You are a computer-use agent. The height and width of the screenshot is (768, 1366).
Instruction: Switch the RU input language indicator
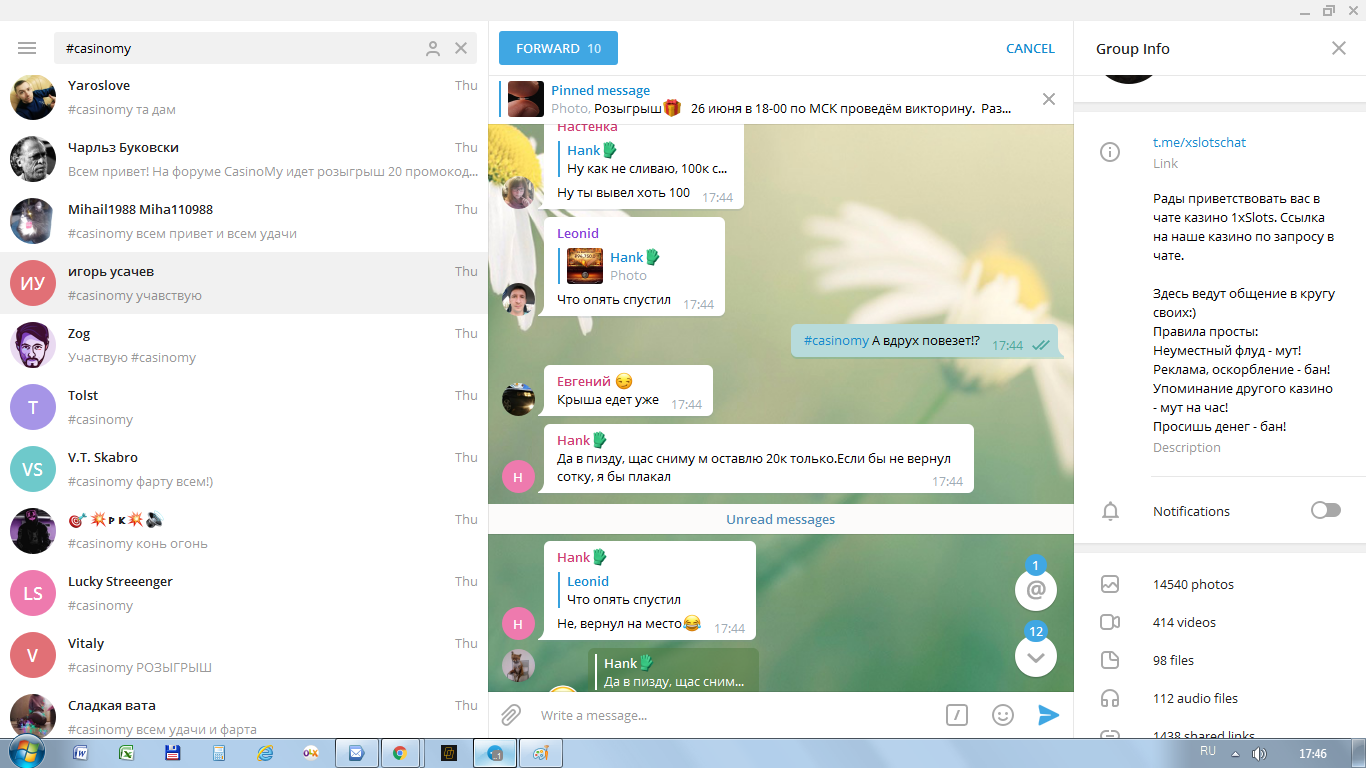(x=1208, y=750)
